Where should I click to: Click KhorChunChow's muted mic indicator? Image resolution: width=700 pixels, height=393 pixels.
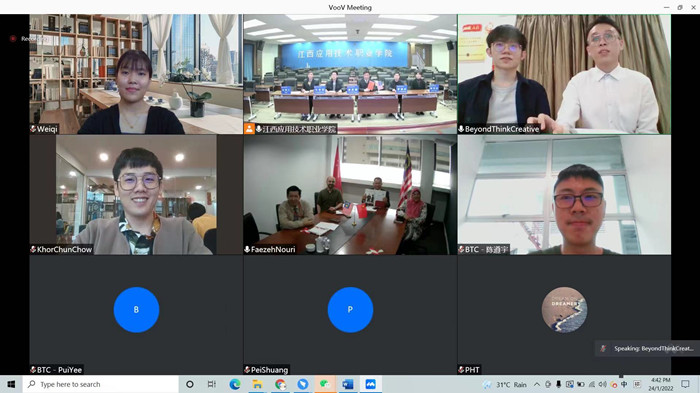[33, 249]
